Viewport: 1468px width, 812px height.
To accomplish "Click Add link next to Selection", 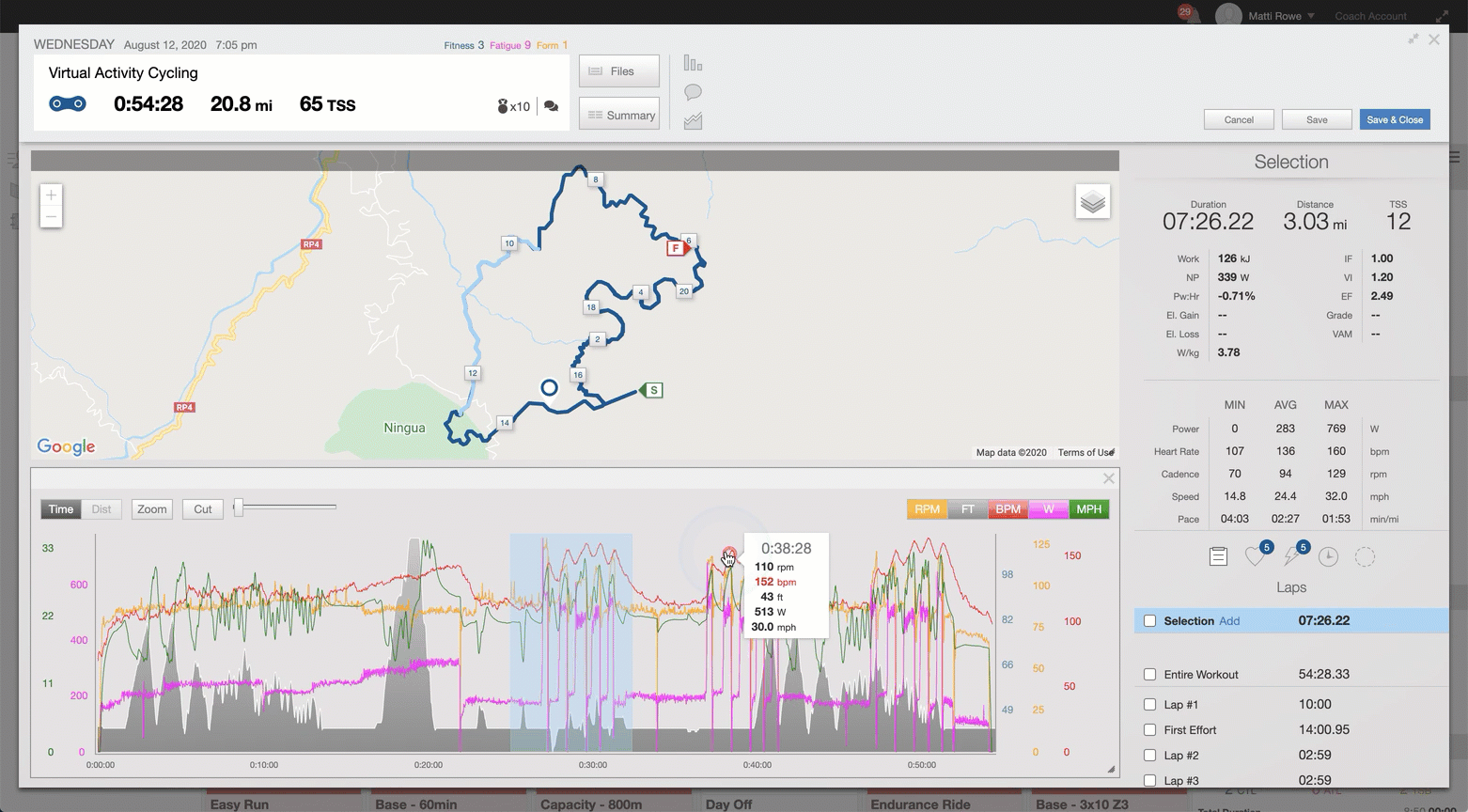I will 1229,621.
